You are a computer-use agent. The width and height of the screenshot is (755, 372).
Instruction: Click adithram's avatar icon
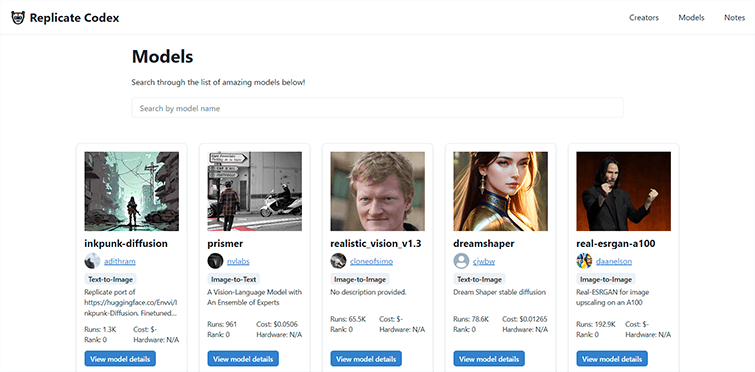tap(92, 261)
